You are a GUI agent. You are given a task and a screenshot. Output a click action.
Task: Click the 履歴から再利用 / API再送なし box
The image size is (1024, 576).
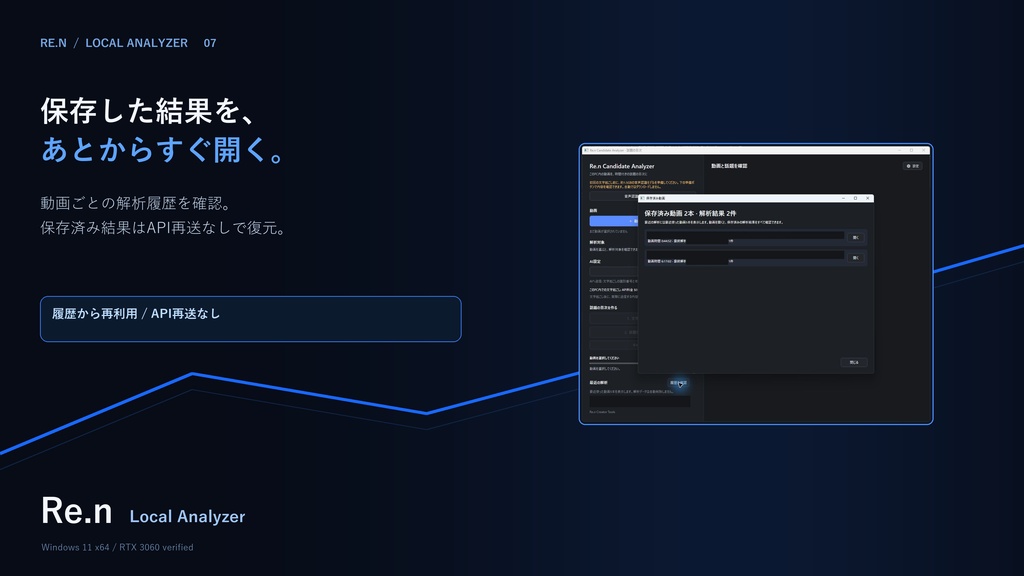point(251,319)
